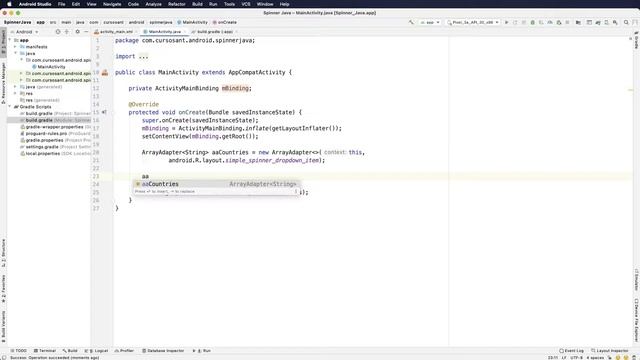Hide the Project panel with minus icon

86,32
